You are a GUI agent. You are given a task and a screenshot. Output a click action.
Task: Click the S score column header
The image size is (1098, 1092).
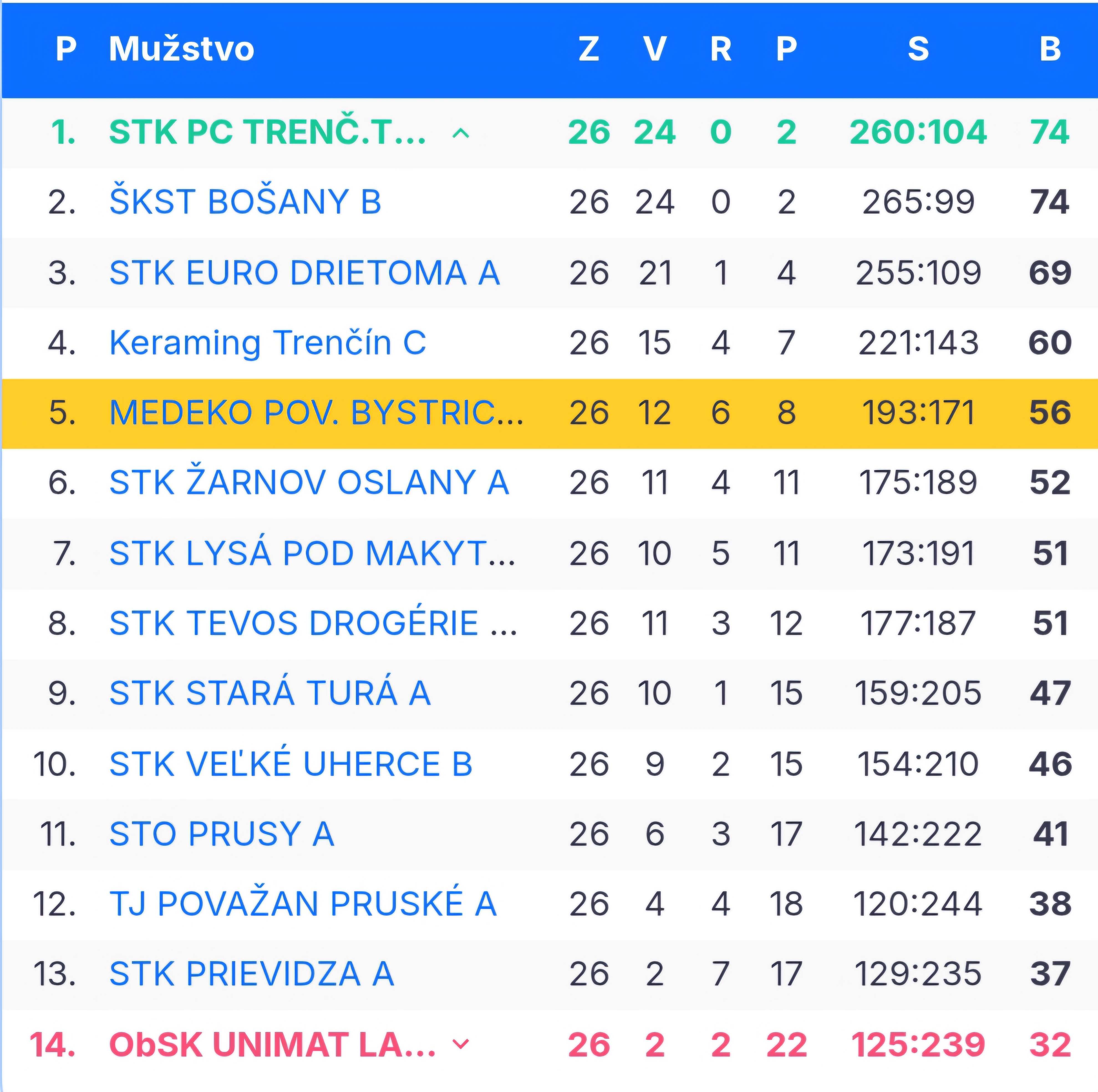pyautogui.click(x=918, y=49)
